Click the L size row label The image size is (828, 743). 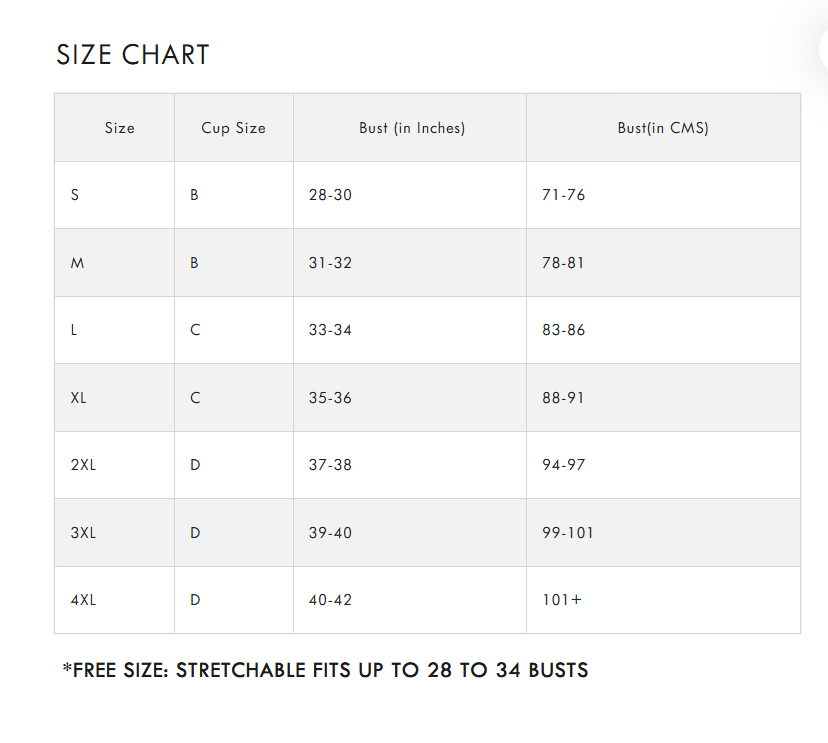pyautogui.click(x=73, y=330)
